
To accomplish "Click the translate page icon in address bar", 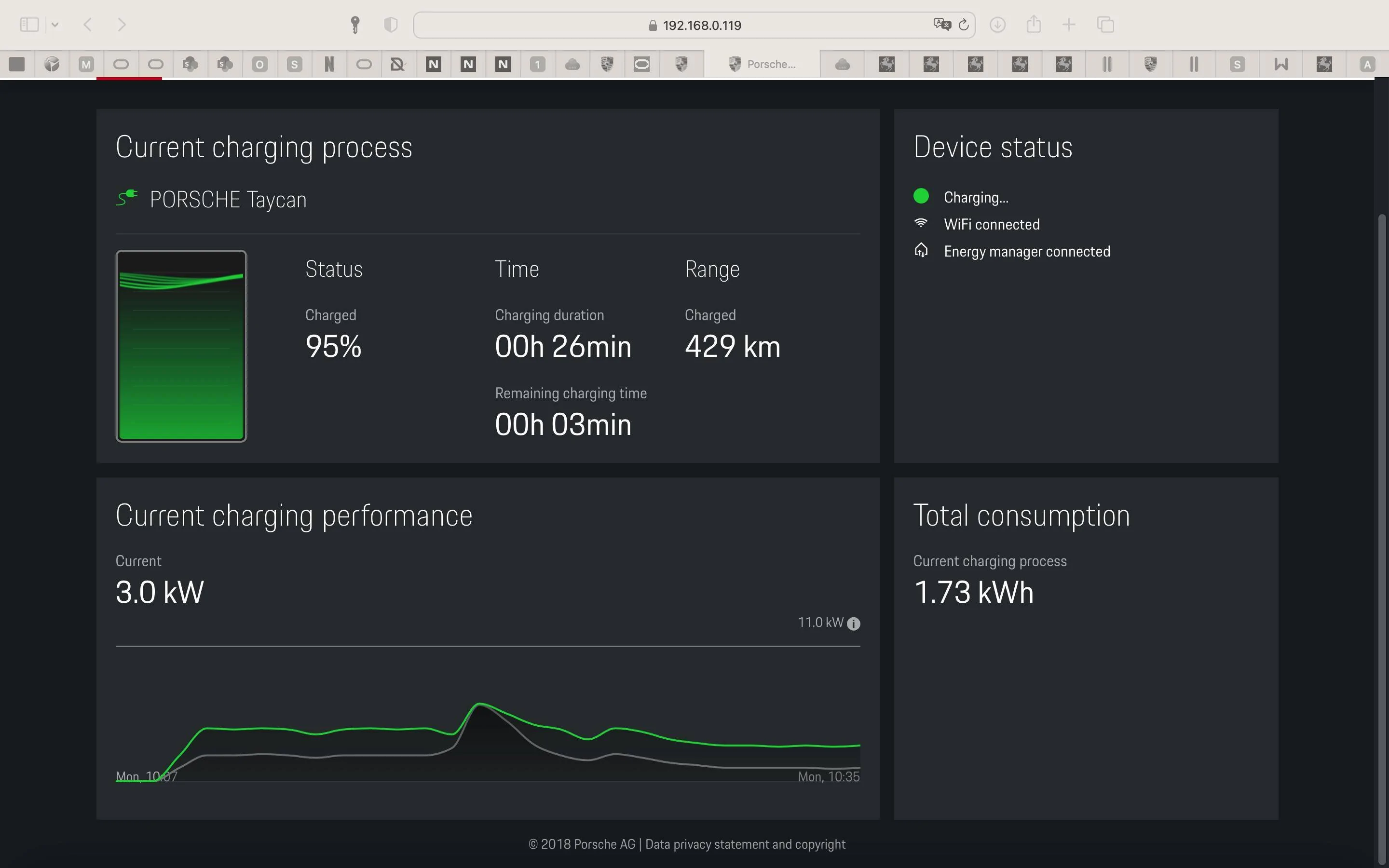I will click(942, 25).
